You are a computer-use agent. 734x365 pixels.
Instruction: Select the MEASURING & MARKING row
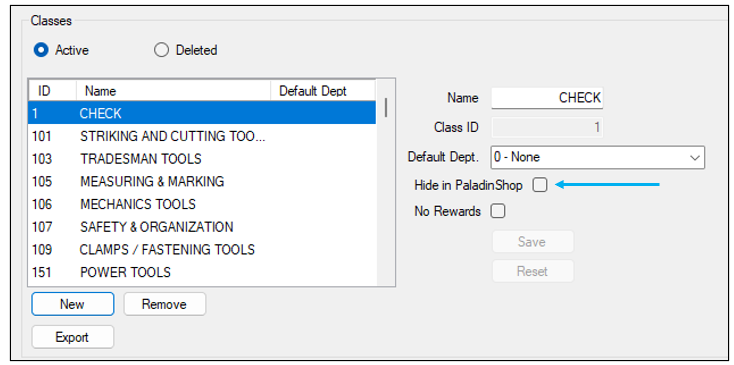point(202,181)
